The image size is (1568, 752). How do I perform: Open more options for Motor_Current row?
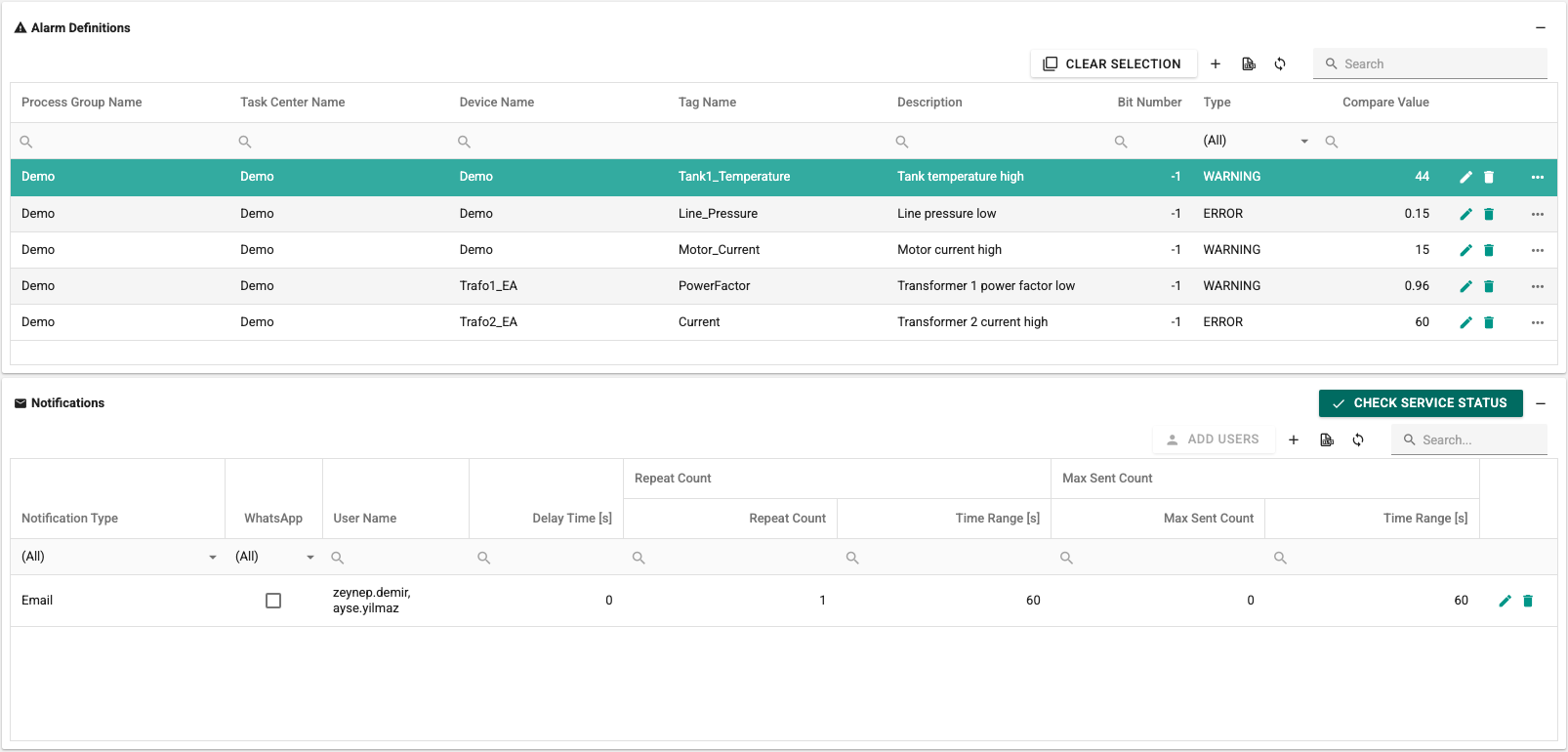click(x=1538, y=250)
